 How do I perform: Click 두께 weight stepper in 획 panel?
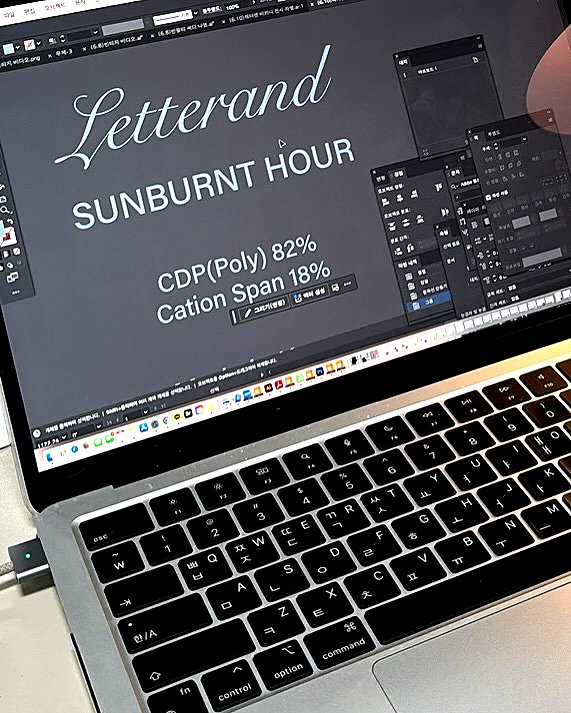pos(496,146)
